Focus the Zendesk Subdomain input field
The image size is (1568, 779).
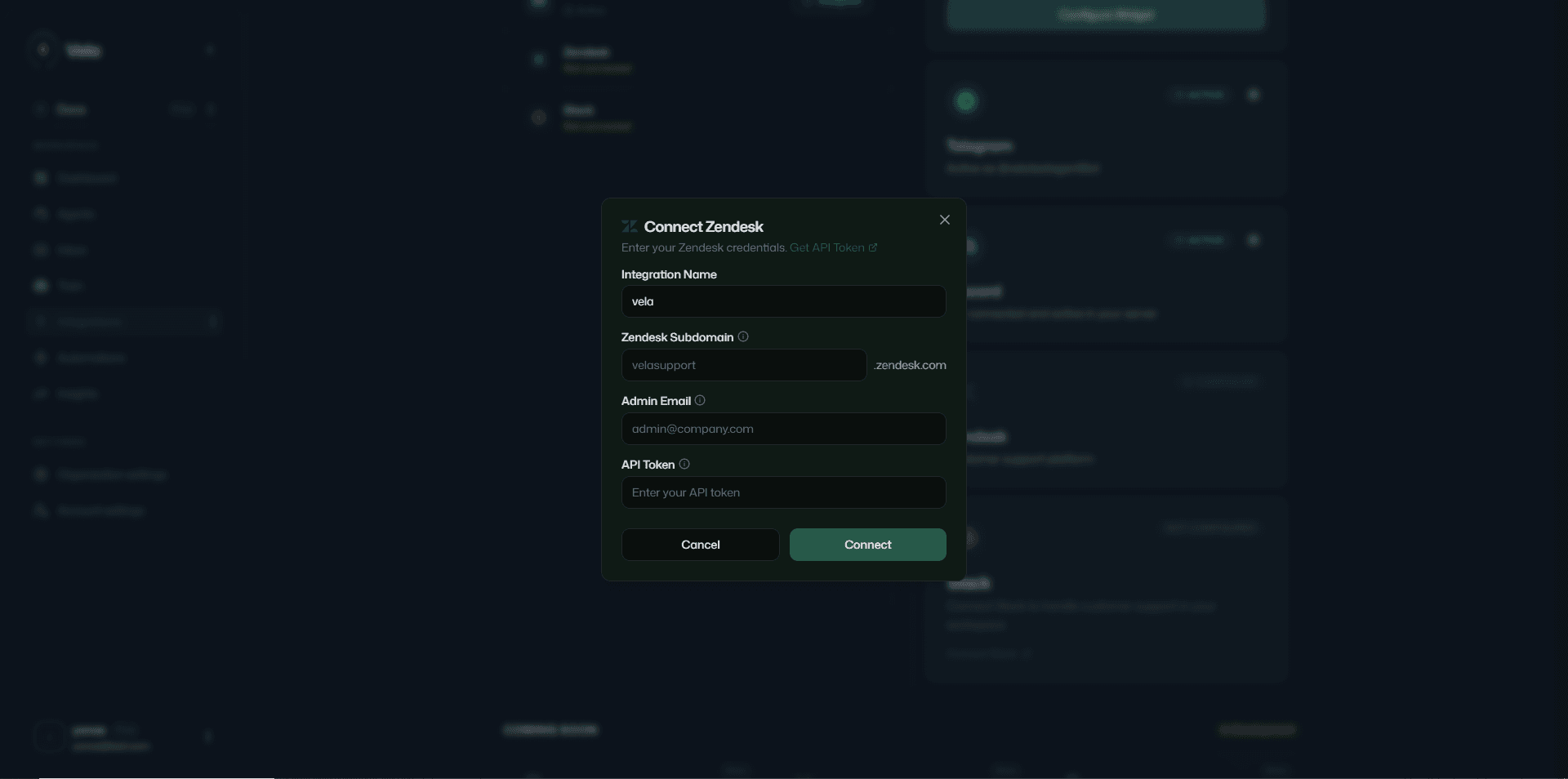pos(744,365)
